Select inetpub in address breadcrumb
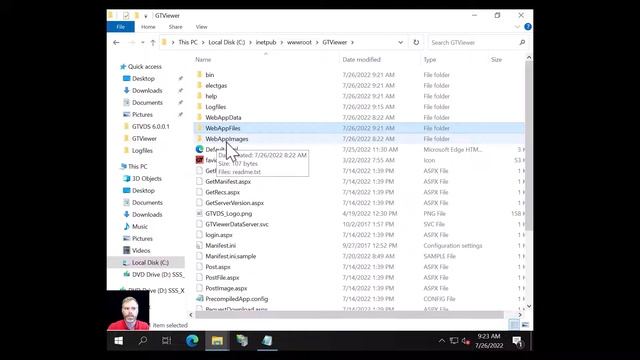This screenshot has width=640, height=360. tap(266, 42)
